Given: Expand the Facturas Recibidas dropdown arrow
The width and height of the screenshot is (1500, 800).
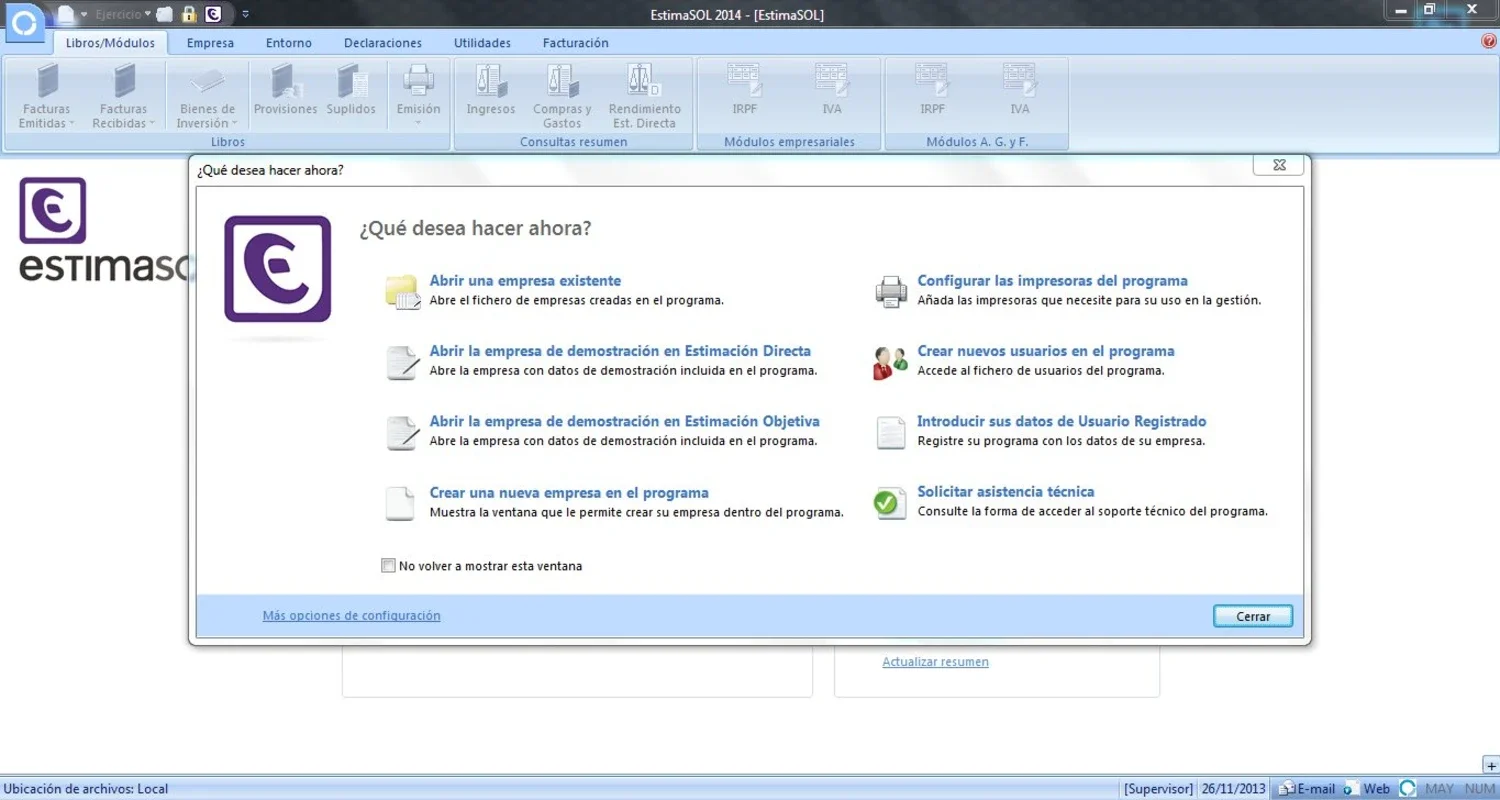Looking at the screenshot, I should 152,124.
